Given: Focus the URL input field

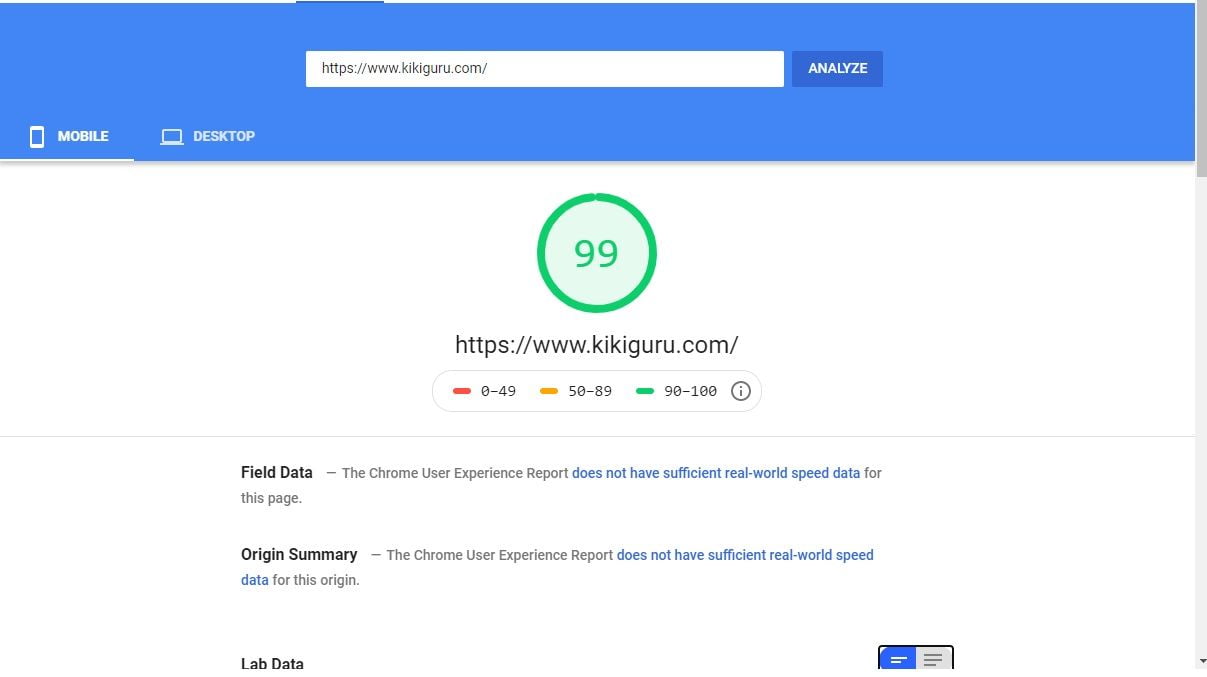Looking at the screenshot, I should (x=545, y=69).
